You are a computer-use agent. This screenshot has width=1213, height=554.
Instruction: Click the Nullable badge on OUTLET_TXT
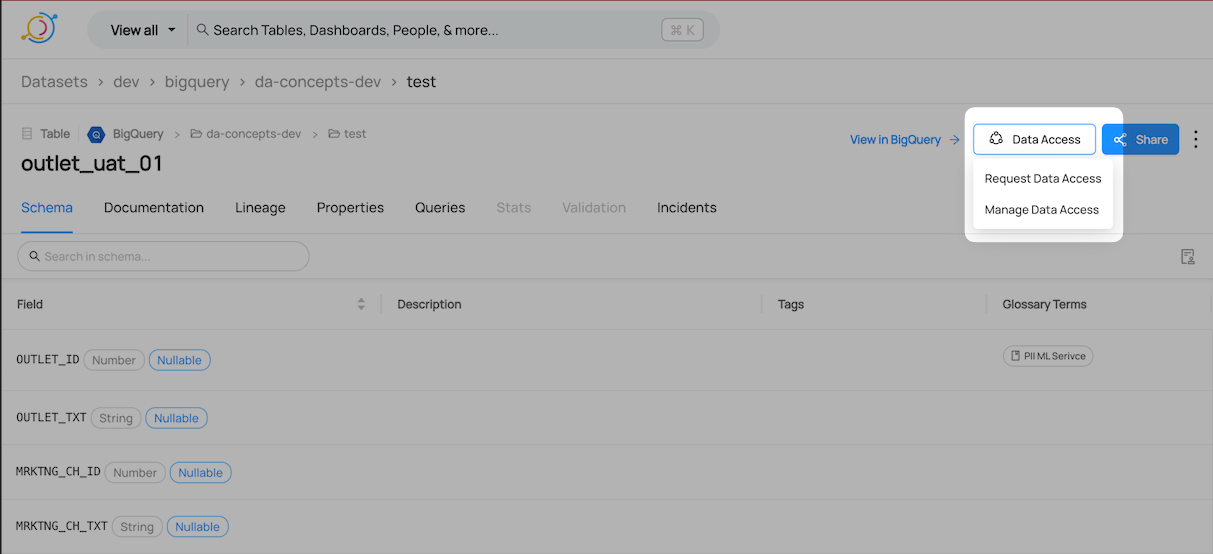pos(177,418)
